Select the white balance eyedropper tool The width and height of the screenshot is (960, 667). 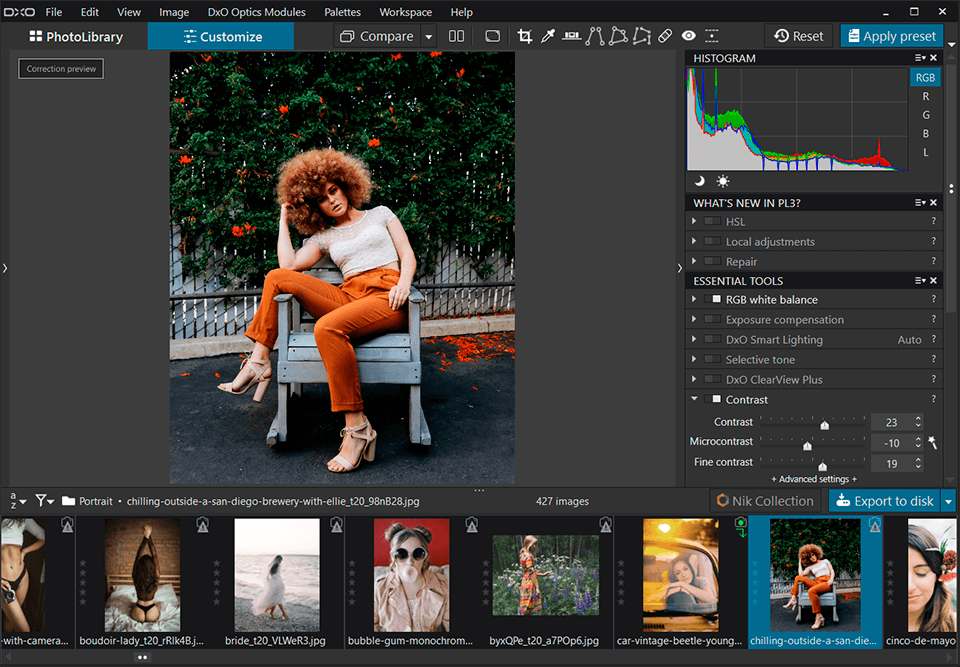548,35
